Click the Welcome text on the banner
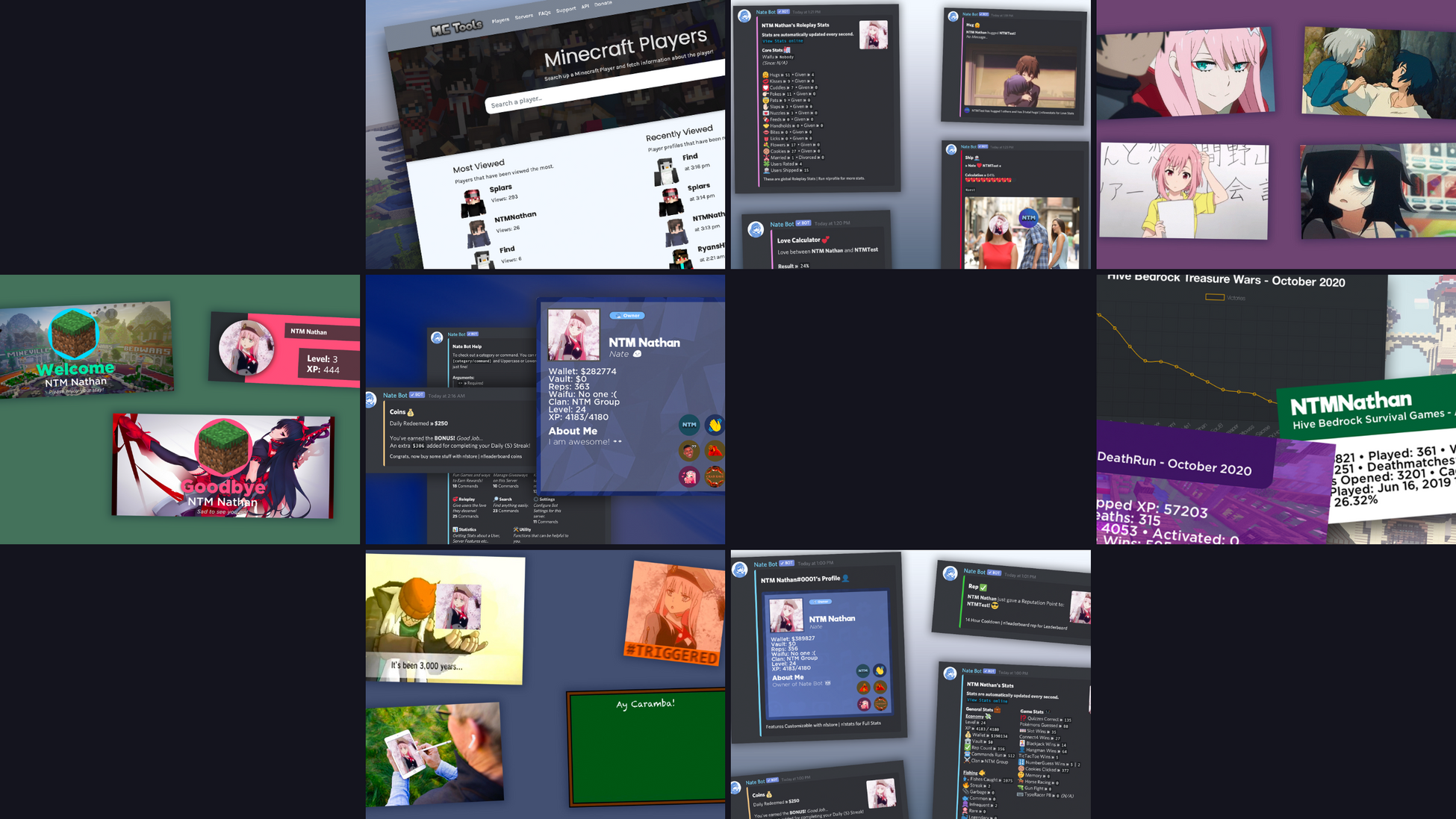1456x819 pixels. (75, 368)
